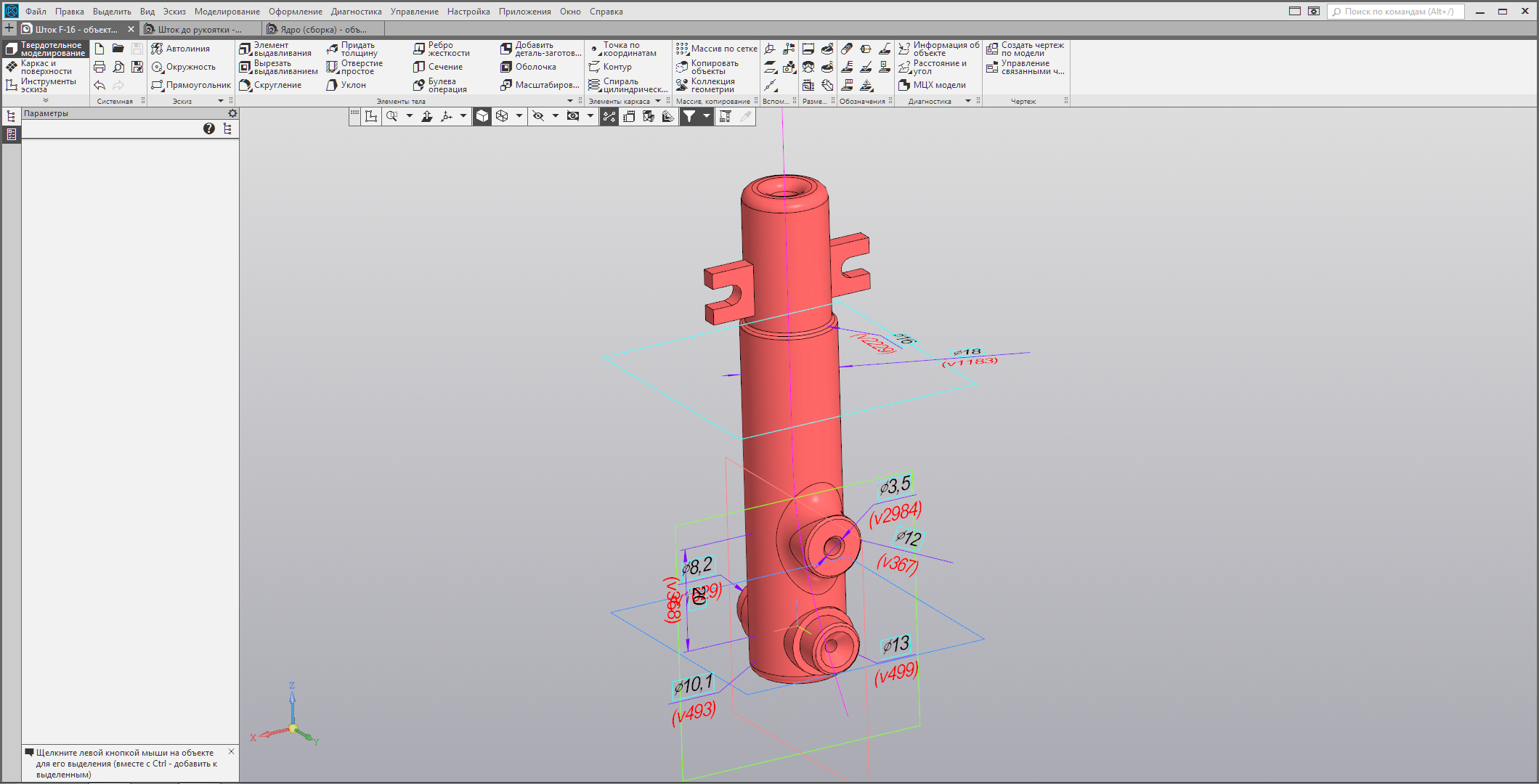Click Массив по сетке pattern tool
The image size is (1539, 784).
716,49
